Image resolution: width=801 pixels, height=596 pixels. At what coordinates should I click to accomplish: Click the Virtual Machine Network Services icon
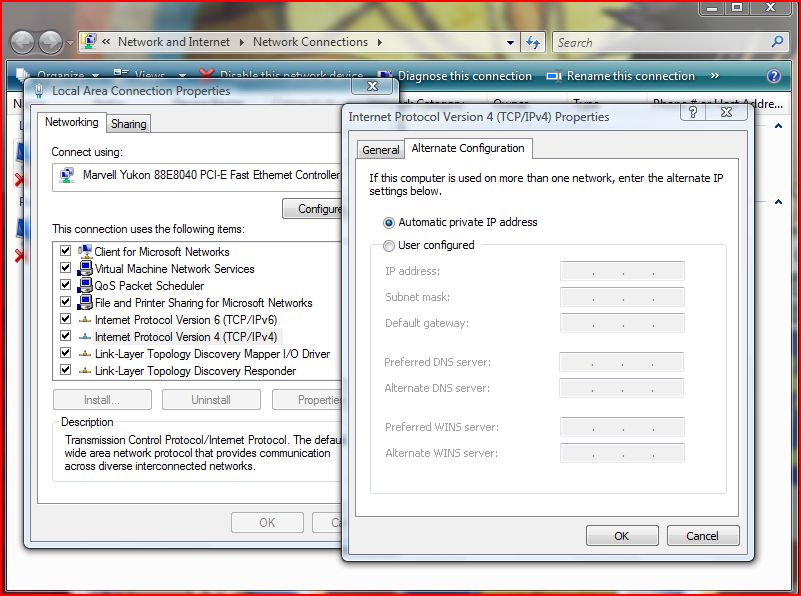point(85,268)
